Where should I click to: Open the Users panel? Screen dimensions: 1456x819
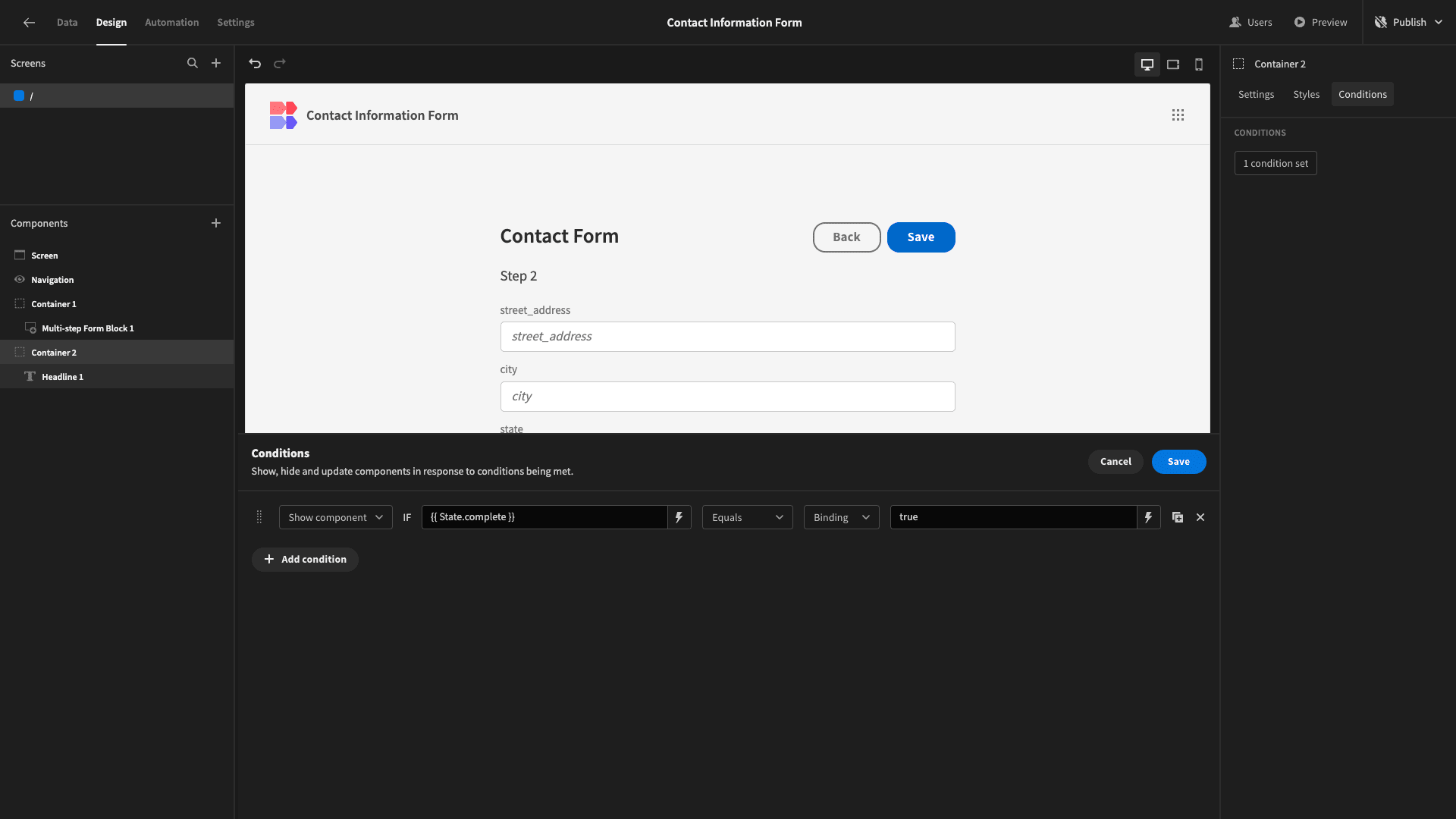coord(1250,23)
